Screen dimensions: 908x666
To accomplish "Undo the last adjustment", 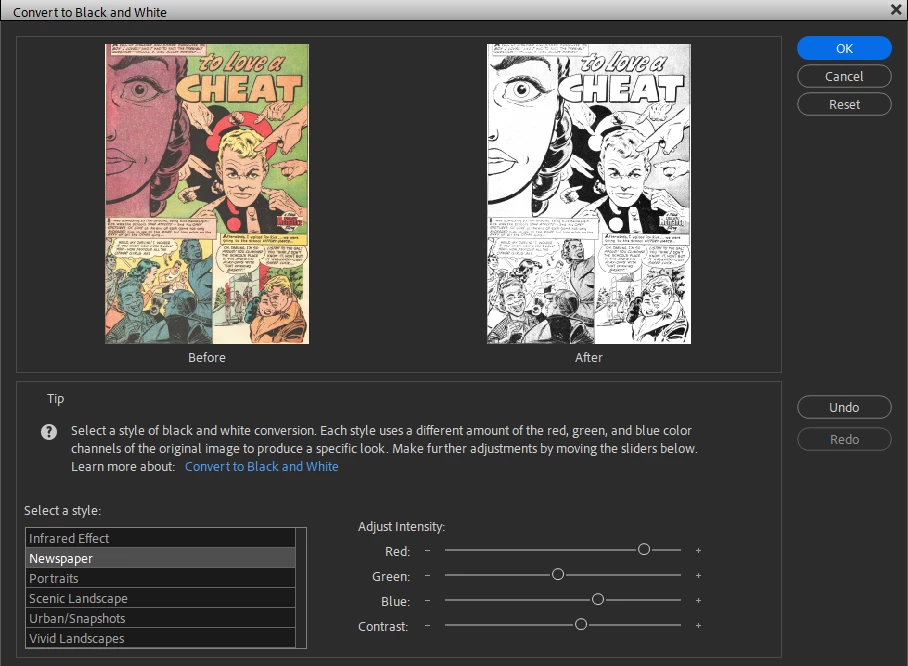I will click(x=844, y=407).
